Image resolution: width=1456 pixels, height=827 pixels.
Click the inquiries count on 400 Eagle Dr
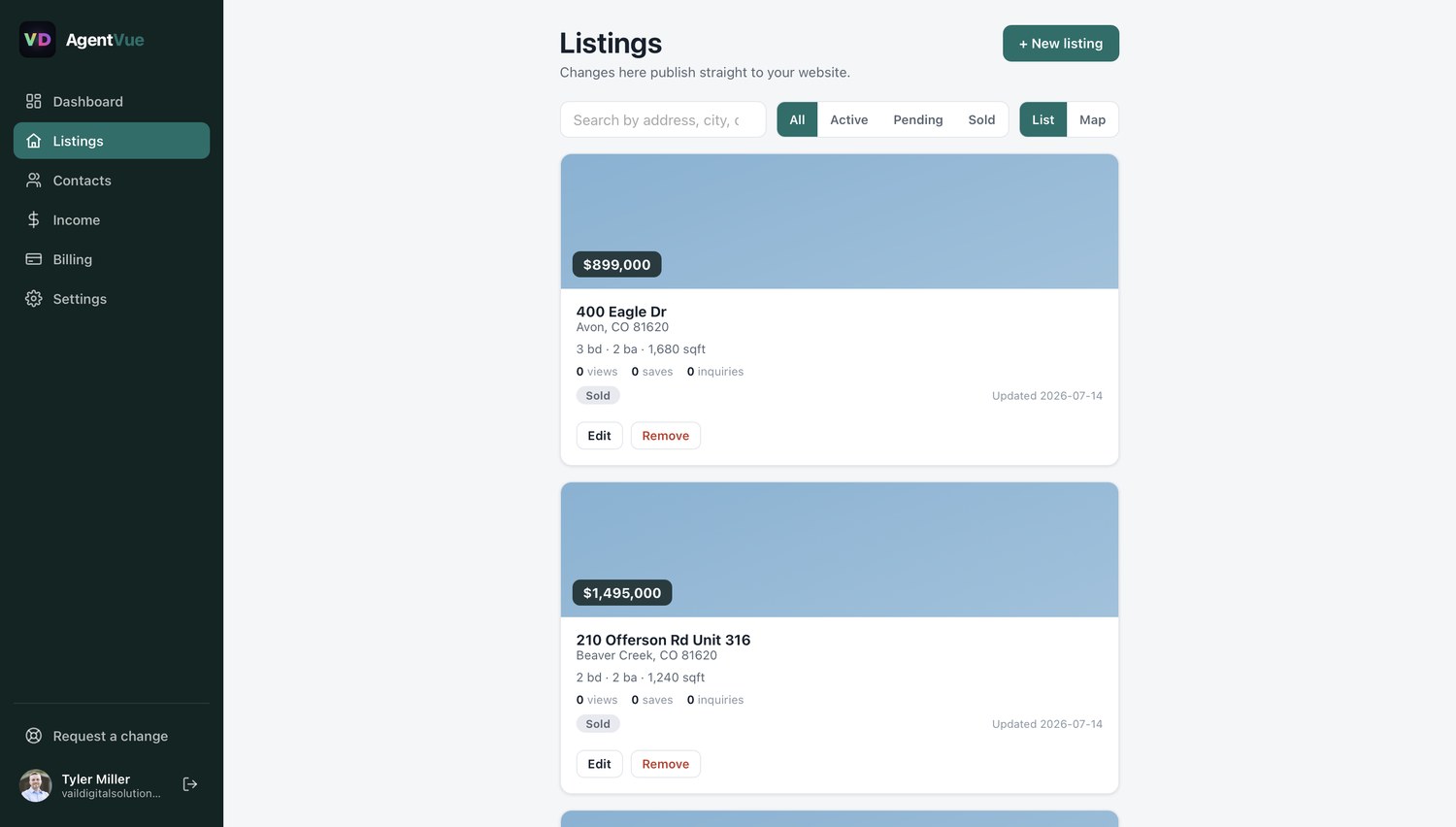[x=715, y=372]
